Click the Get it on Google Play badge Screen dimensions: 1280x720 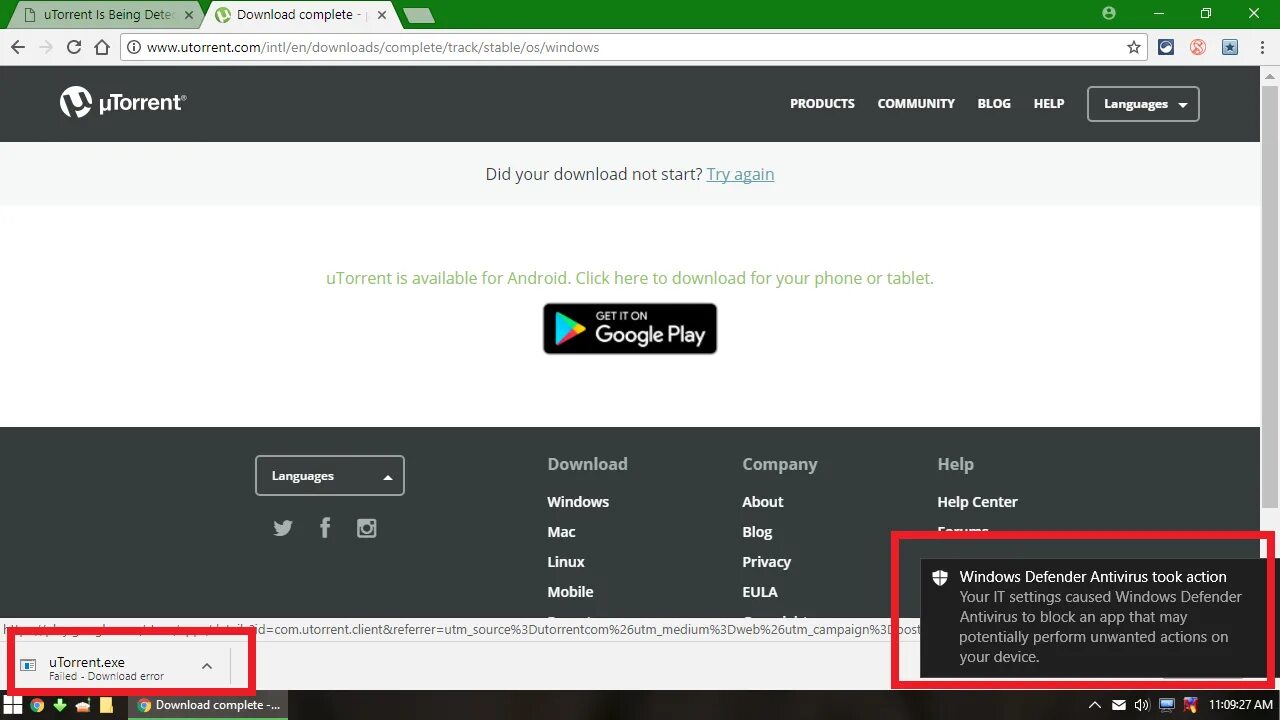630,328
